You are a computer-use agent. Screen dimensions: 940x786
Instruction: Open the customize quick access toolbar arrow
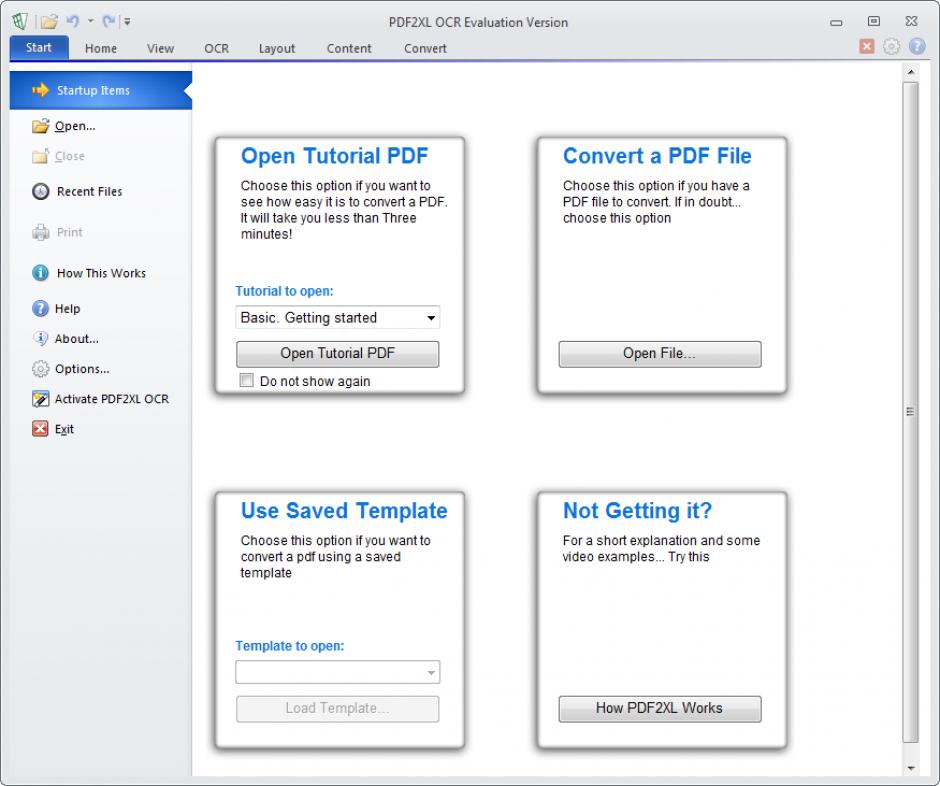coord(127,22)
